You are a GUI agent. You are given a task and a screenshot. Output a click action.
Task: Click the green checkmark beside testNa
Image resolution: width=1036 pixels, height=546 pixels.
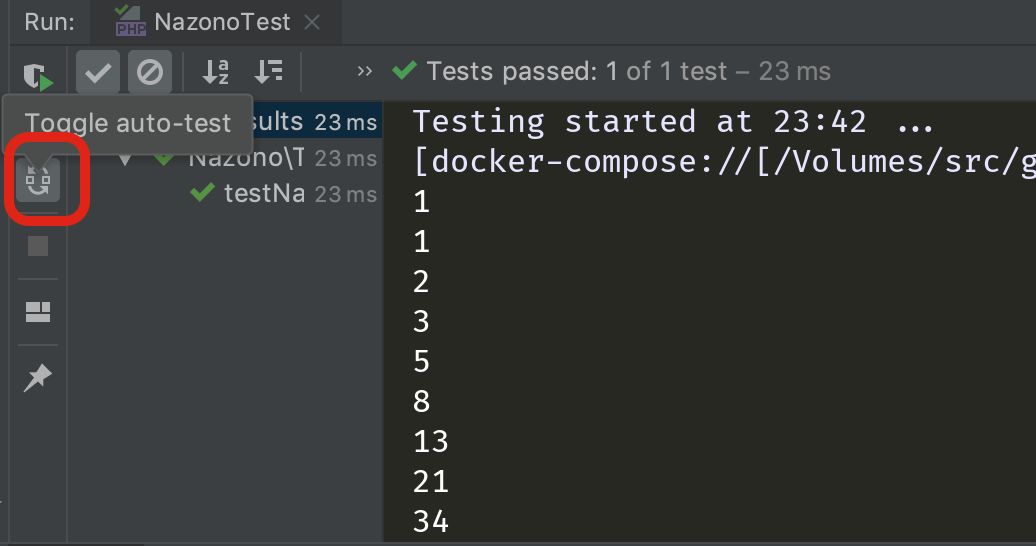click(204, 193)
